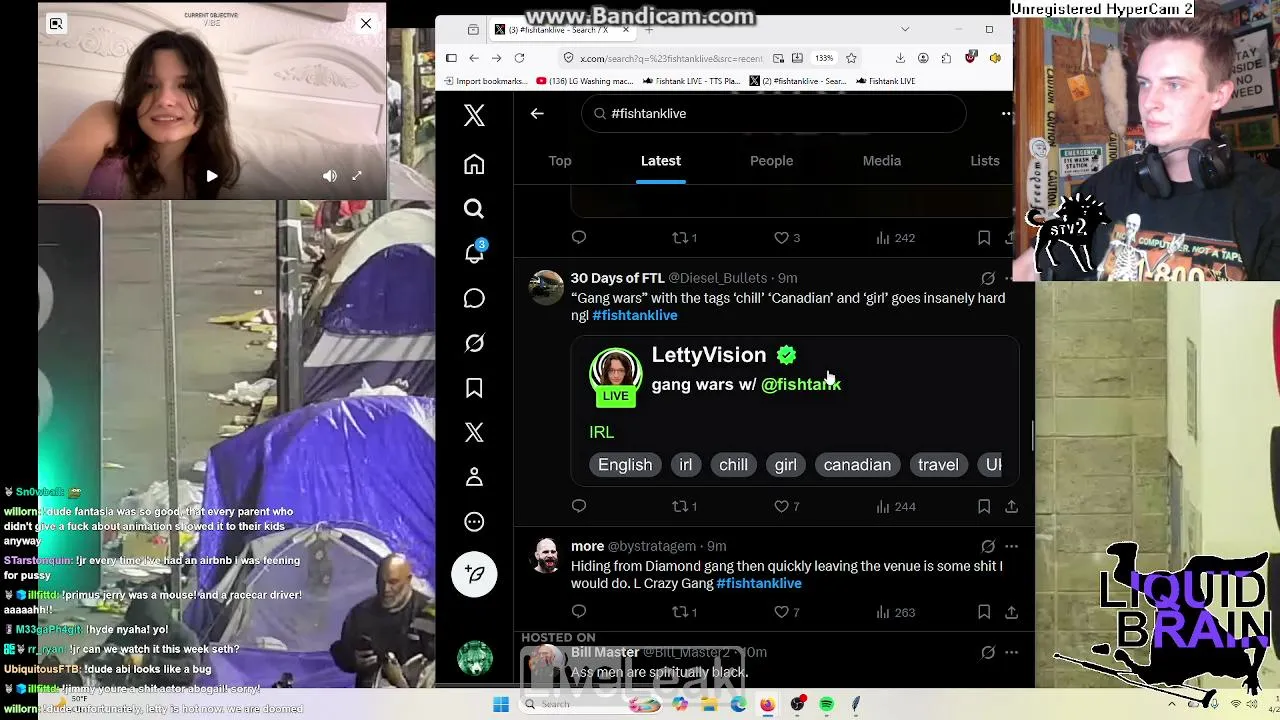Viewport: 1280px width, 720px height.
Task: Open Firefox from the taskbar
Action: pyautogui.click(x=767, y=704)
